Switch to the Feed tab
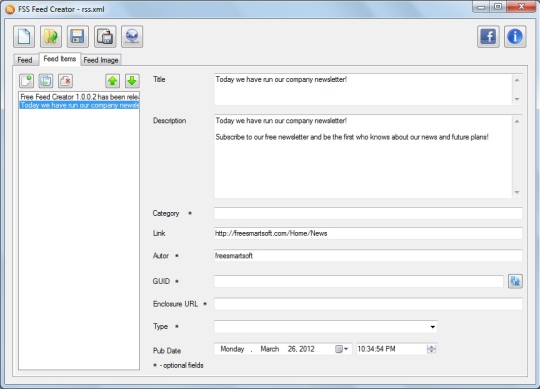The height and width of the screenshot is (389, 540). coord(25,60)
